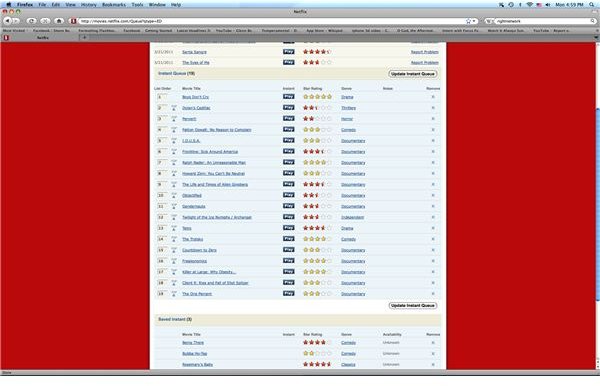Open the History menu
The image size is (600, 386).
89,5
